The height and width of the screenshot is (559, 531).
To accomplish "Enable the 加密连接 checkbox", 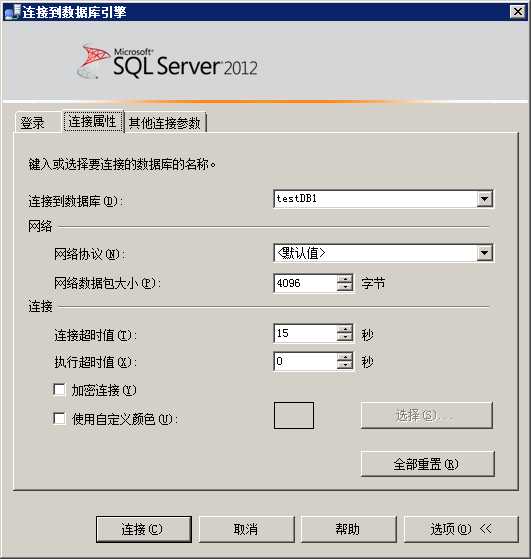I will (59, 390).
